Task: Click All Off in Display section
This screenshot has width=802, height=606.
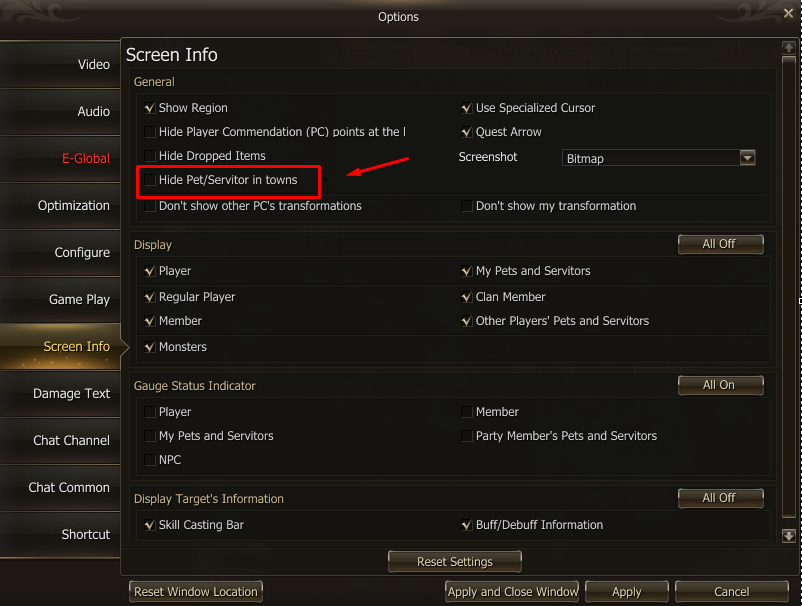Action: tap(720, 244)
